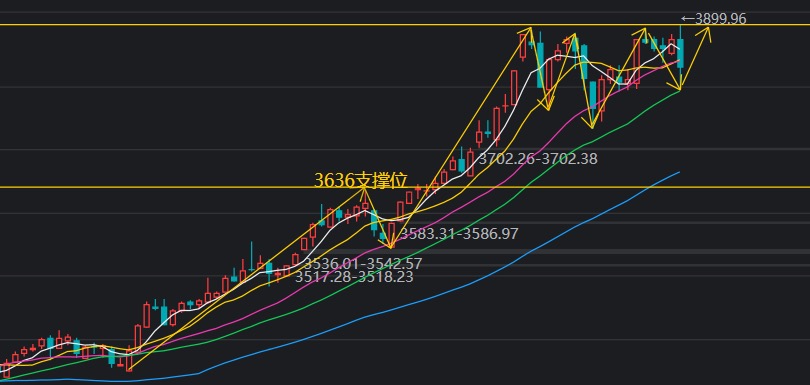Click the first red candlestick at bottom left

(x=6, y=369)
